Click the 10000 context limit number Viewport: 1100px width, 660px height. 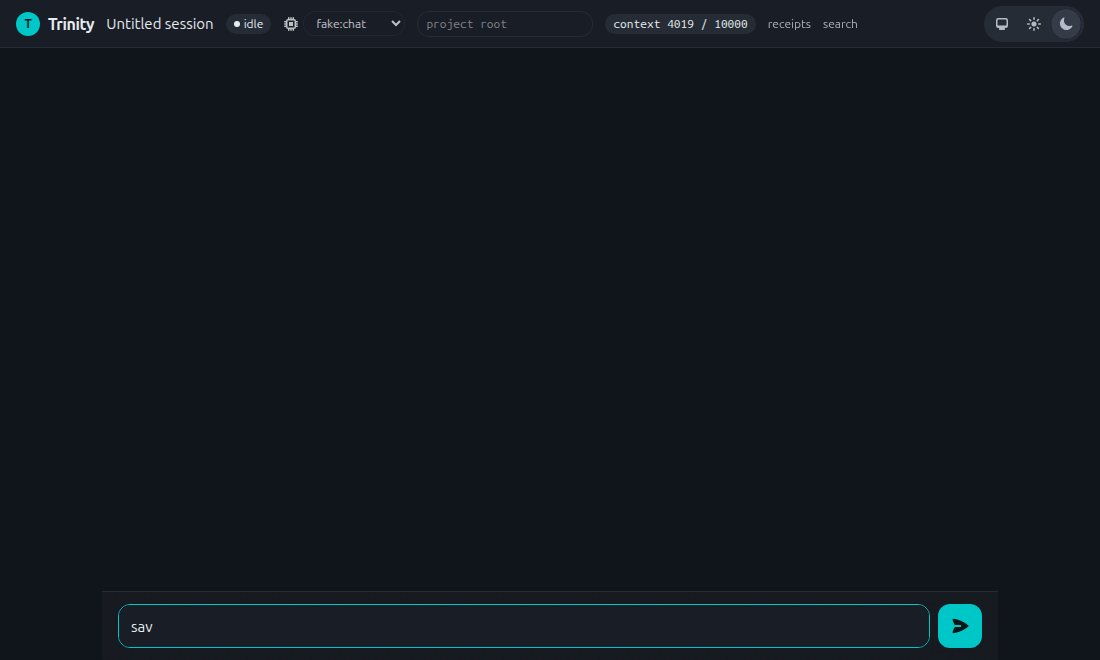pyautogui.click(x=730, y=24)
